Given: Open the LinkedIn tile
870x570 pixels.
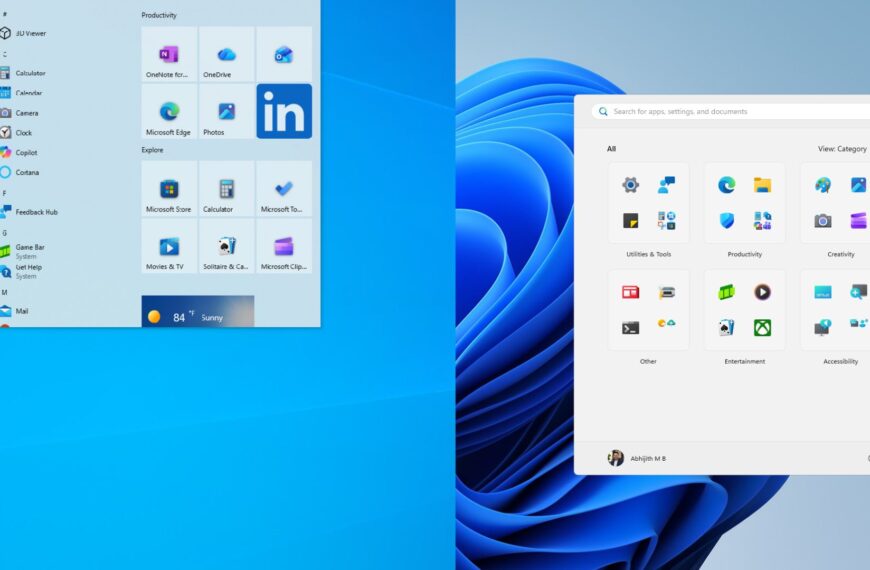Looking at the screenshot, I should [284, 111].
